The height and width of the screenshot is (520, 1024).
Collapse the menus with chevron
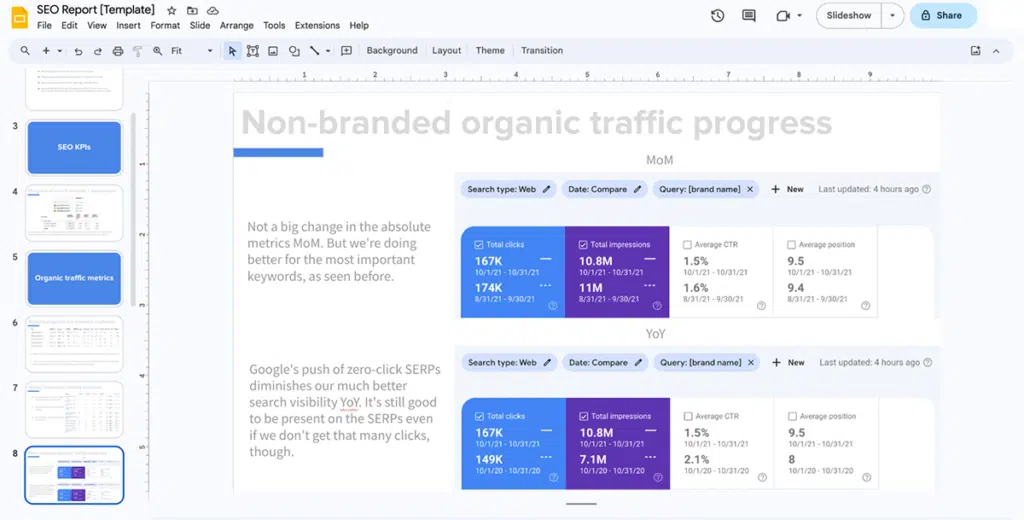996,51
